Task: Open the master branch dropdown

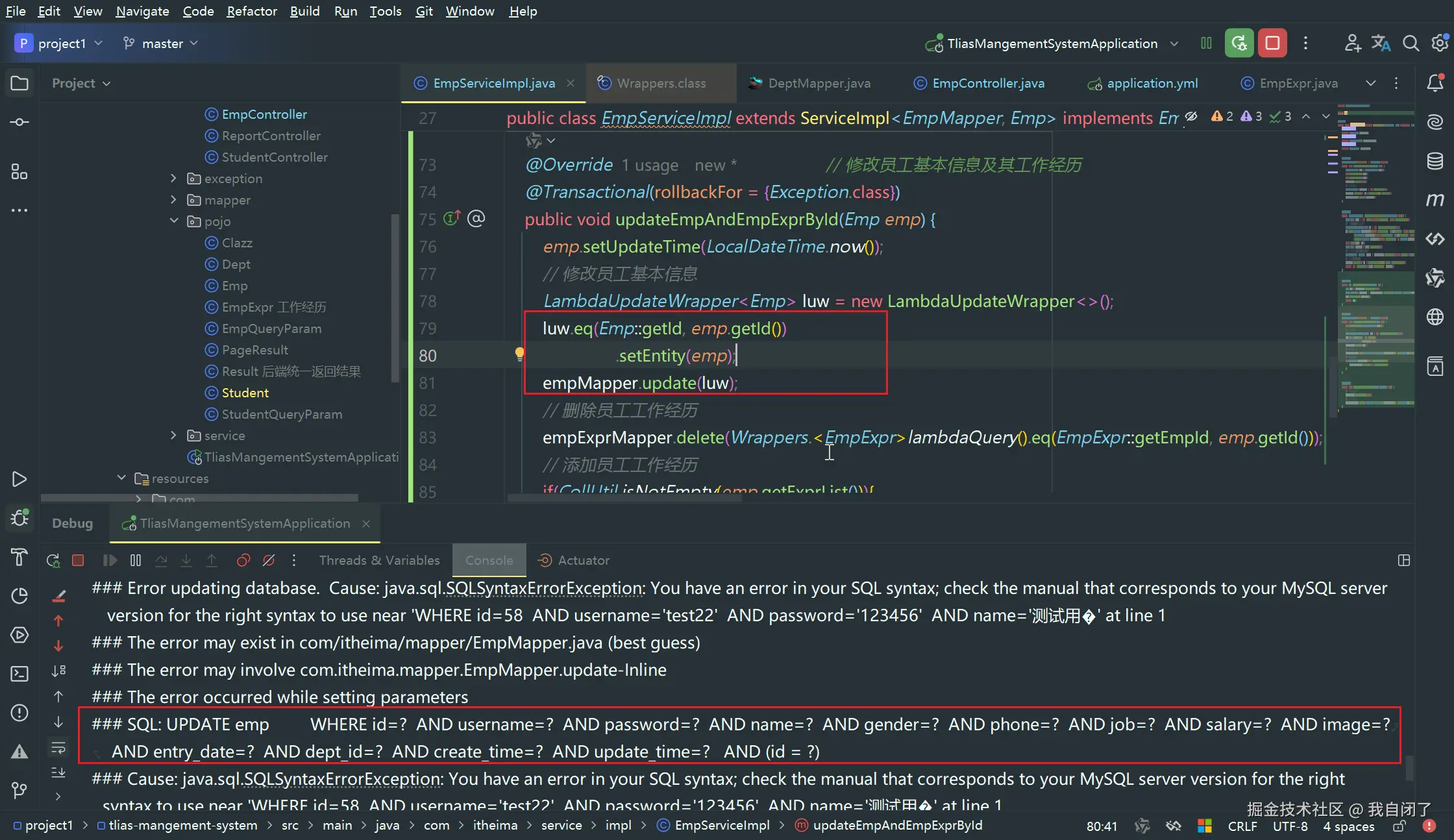Action: point(160,43)
